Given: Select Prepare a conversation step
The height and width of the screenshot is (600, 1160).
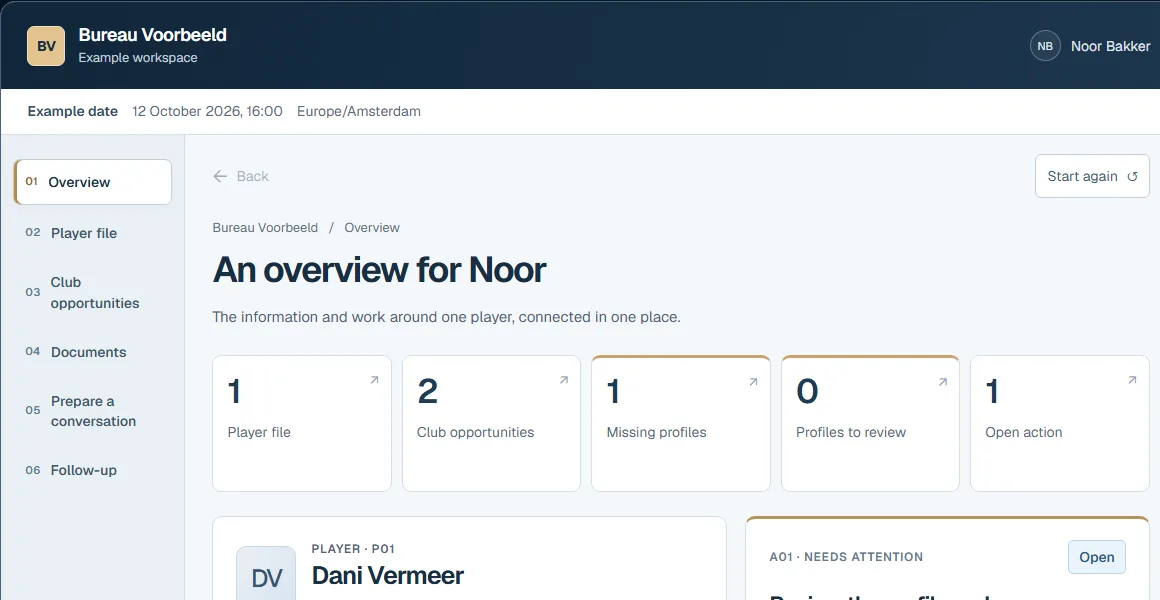Looking at the screenshot, I should click(92, 411).
